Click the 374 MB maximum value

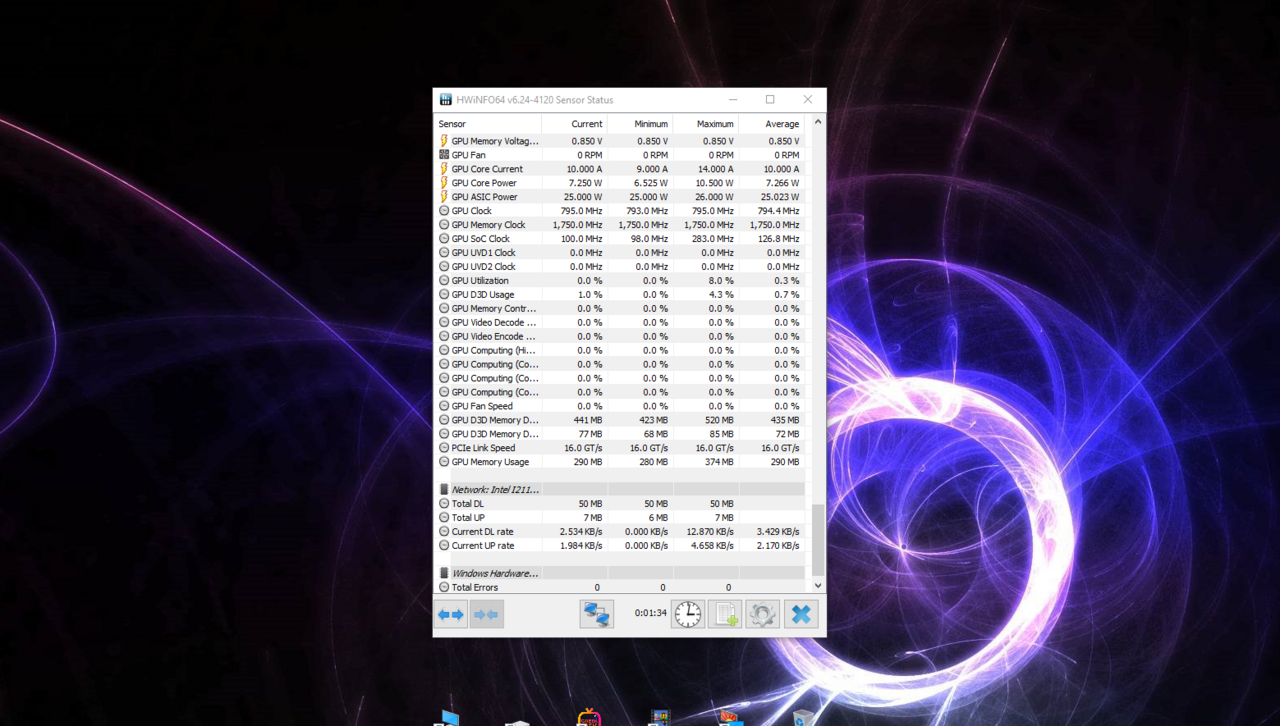click(x=719, y=462)
